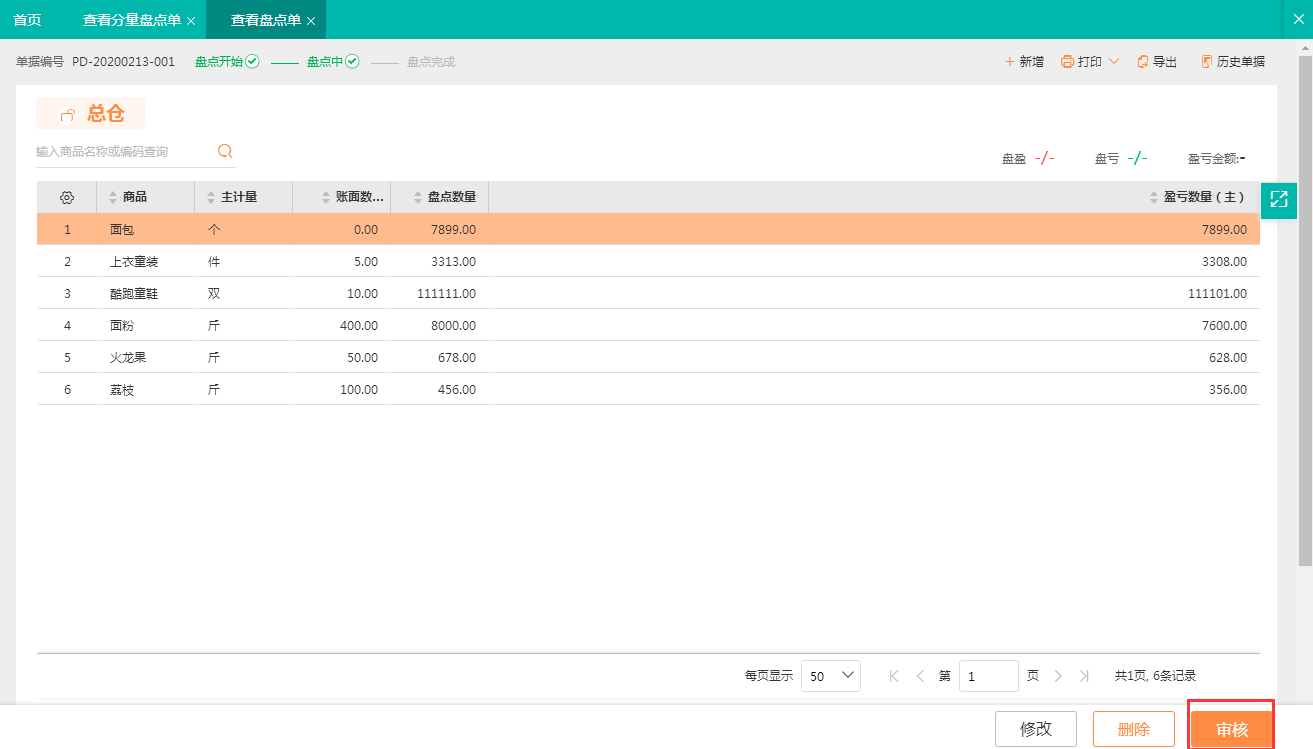Click the 新增 plus icon
Screen dimensions: 1313x749
(x=1010, y=62)
